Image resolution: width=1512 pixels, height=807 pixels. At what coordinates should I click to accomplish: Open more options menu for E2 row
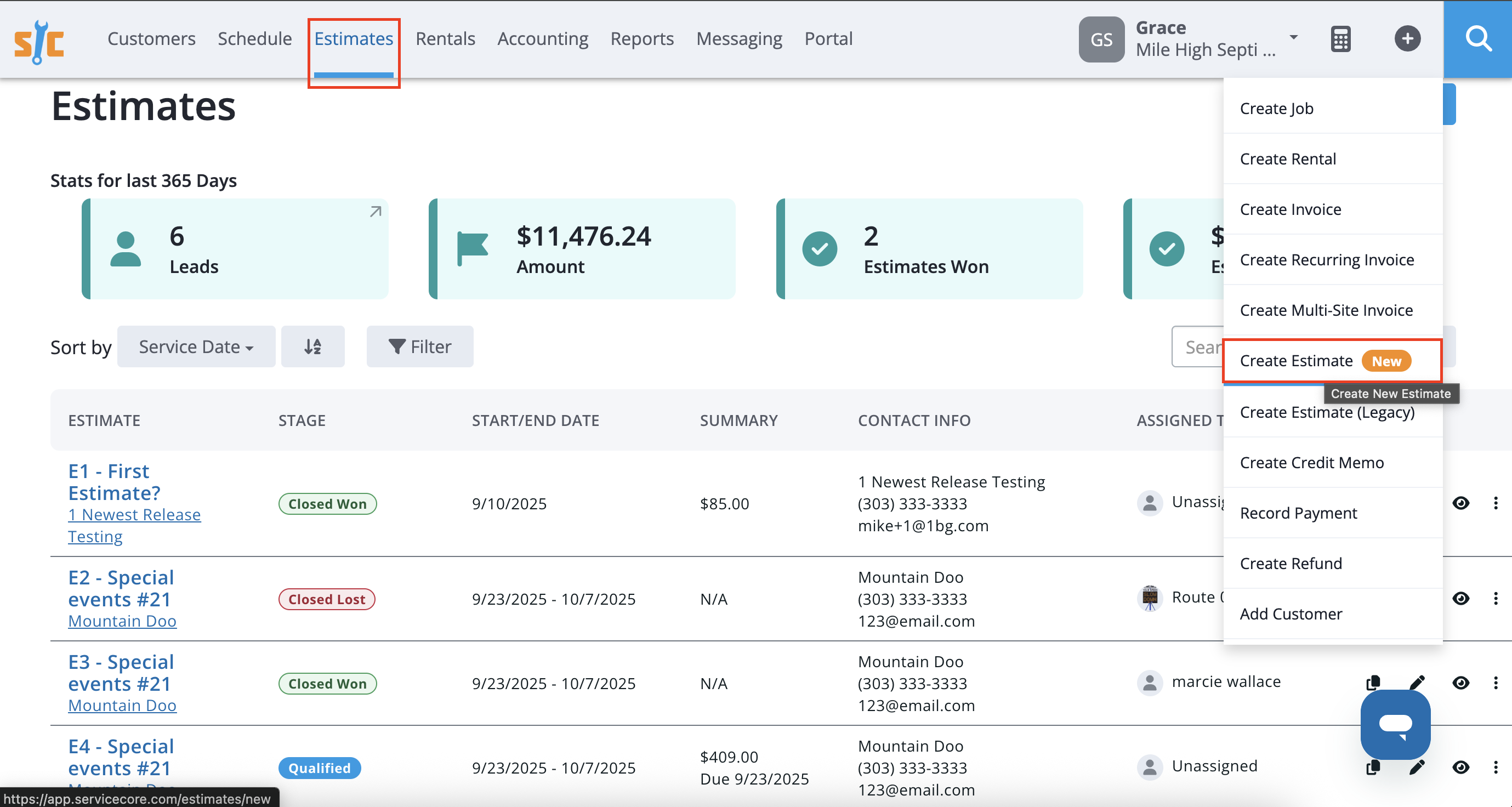(1495, 598)
